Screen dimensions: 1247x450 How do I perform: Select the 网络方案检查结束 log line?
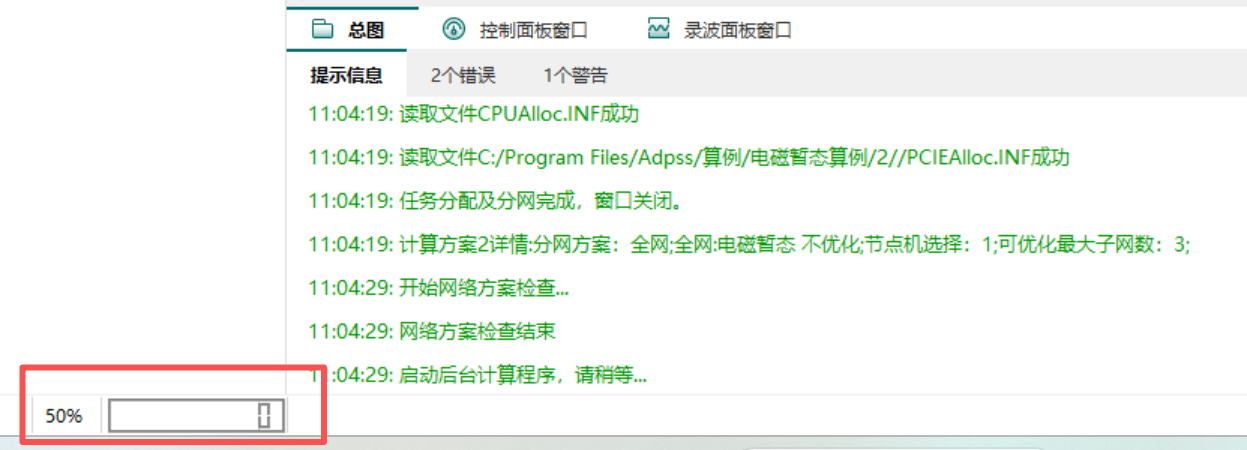click(x=432, y=331)
